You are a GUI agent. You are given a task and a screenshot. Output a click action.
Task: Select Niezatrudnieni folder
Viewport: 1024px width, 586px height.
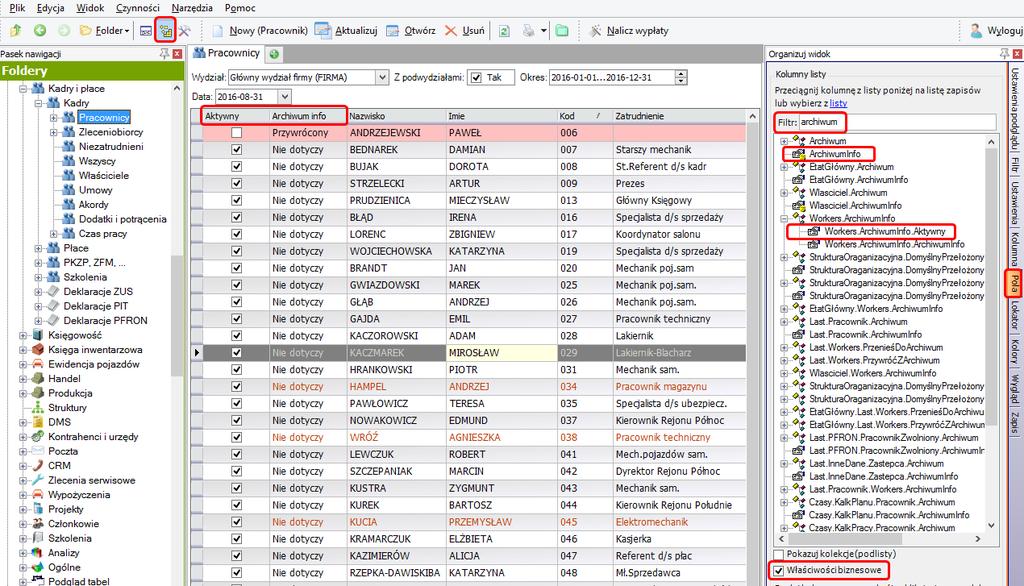coord(111,146)
